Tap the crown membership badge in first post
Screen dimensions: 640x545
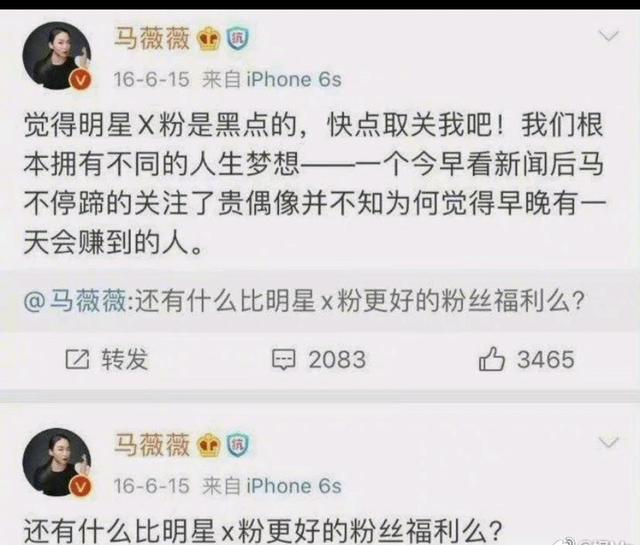pos(209,39)
